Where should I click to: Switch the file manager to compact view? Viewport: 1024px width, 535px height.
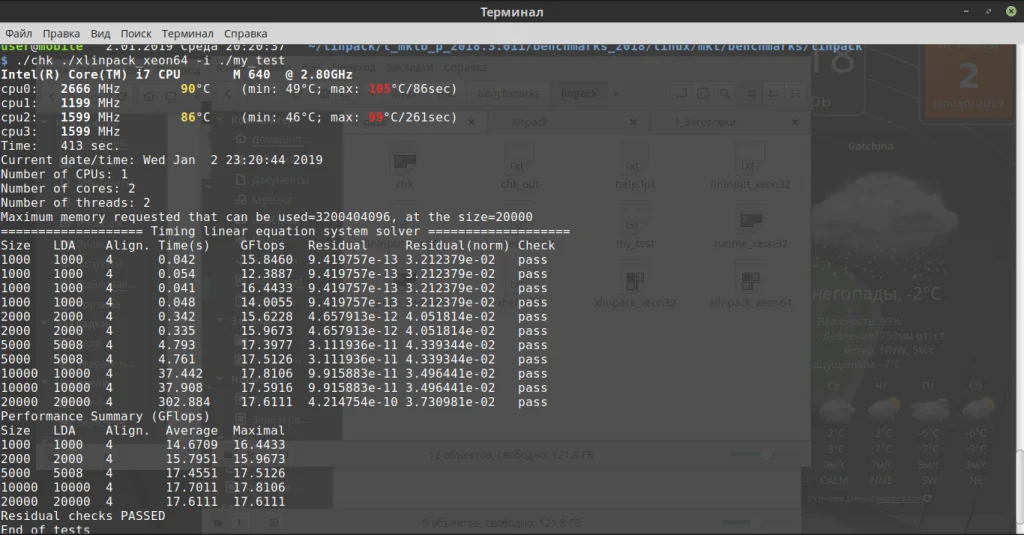click(795, 93)
